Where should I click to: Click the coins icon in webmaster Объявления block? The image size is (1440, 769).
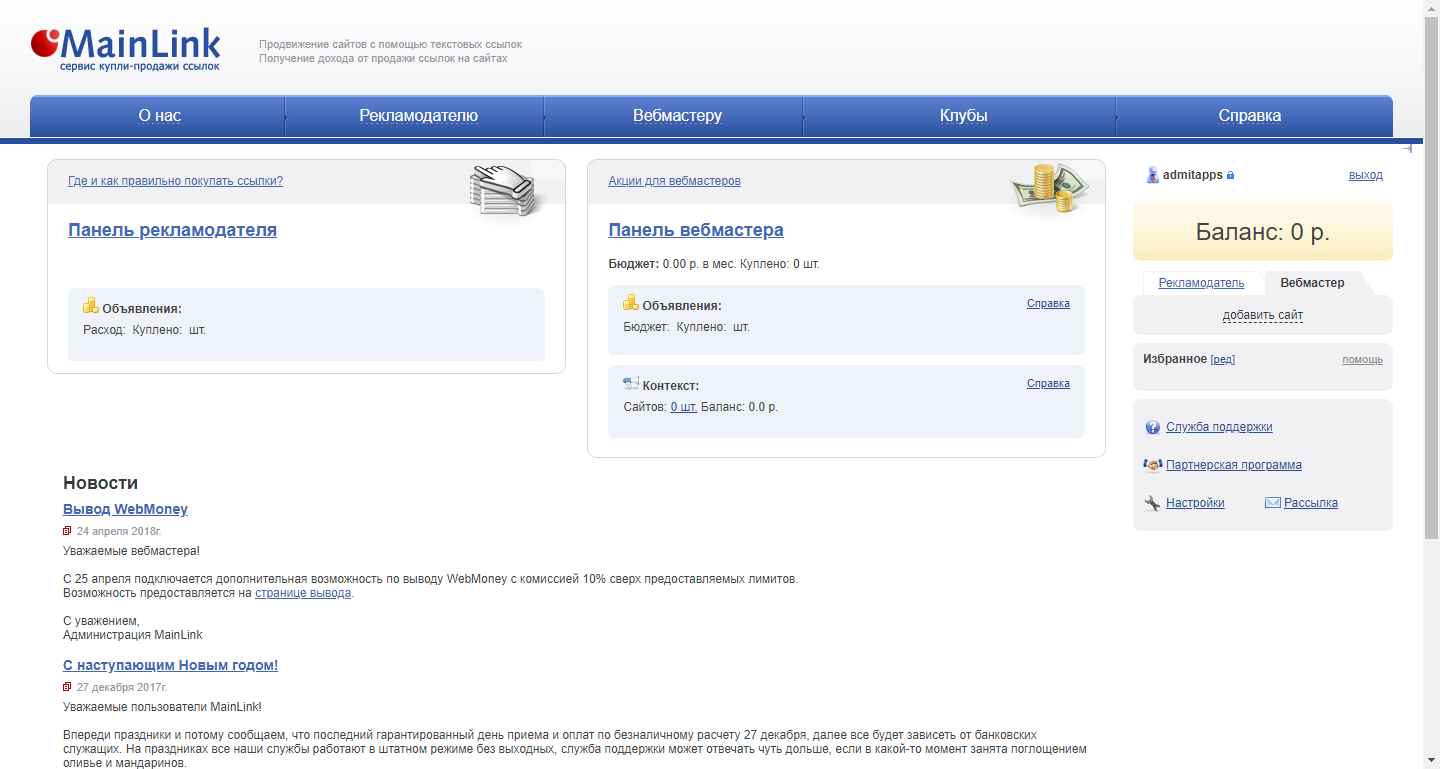[631, 303]
